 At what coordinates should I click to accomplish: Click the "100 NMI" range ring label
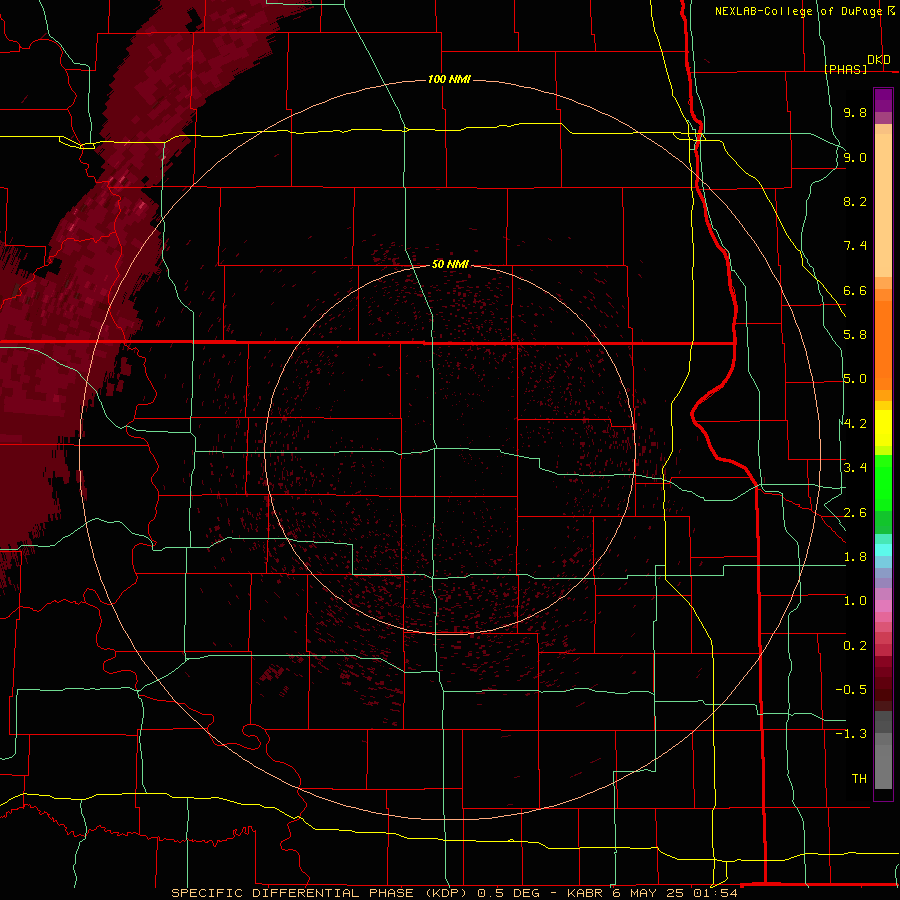(x=449, y=79)
